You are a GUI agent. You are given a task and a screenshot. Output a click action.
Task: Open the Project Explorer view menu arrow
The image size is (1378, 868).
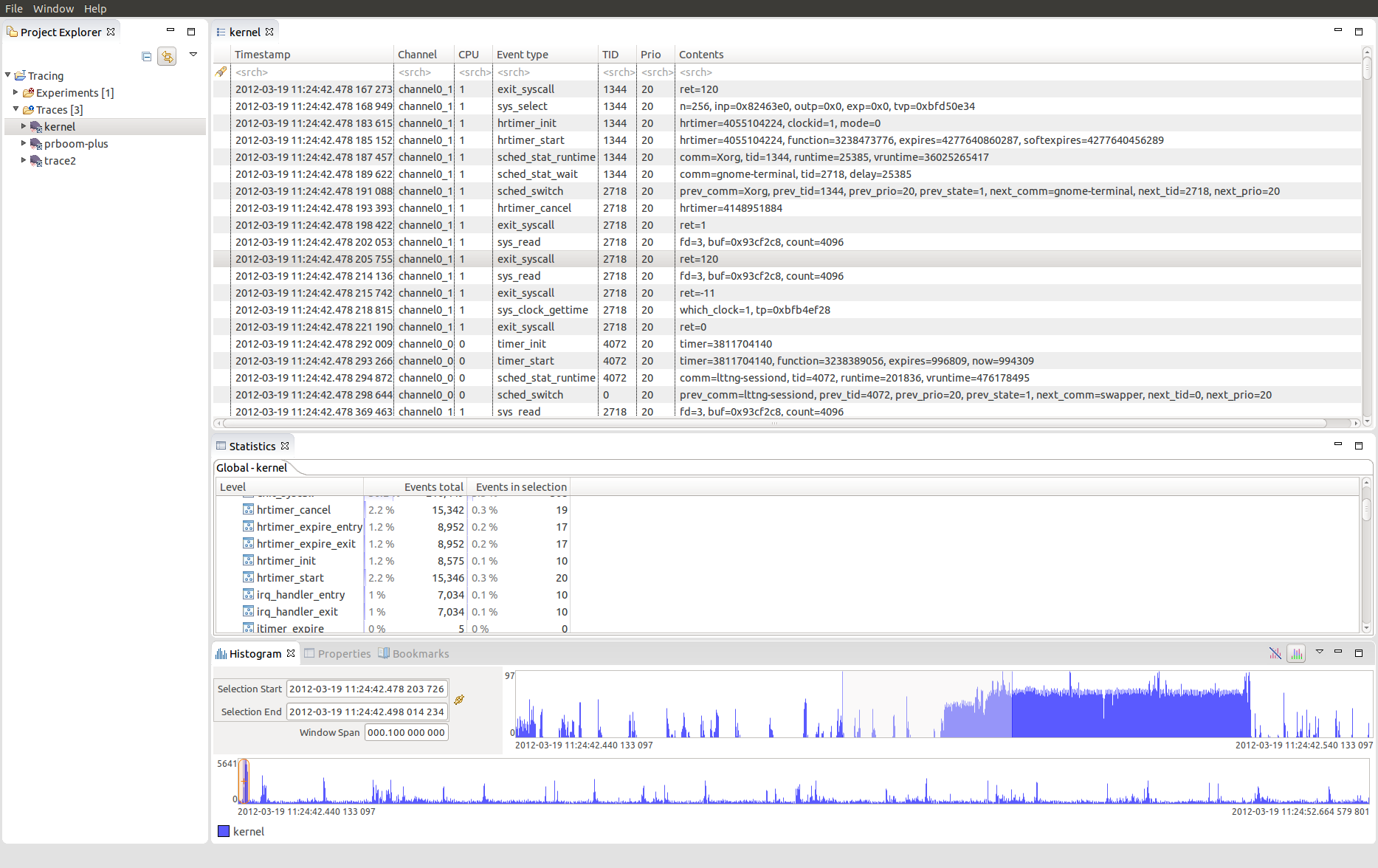click(193, 55)
